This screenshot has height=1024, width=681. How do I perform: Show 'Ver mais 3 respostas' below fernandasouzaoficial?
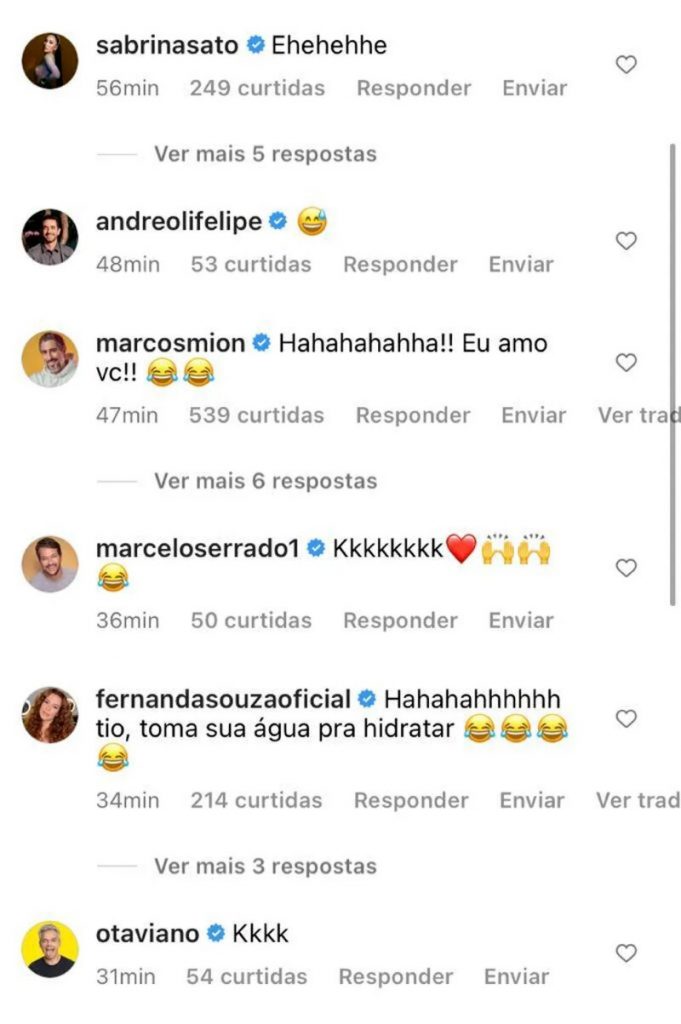tap(264, 866)
